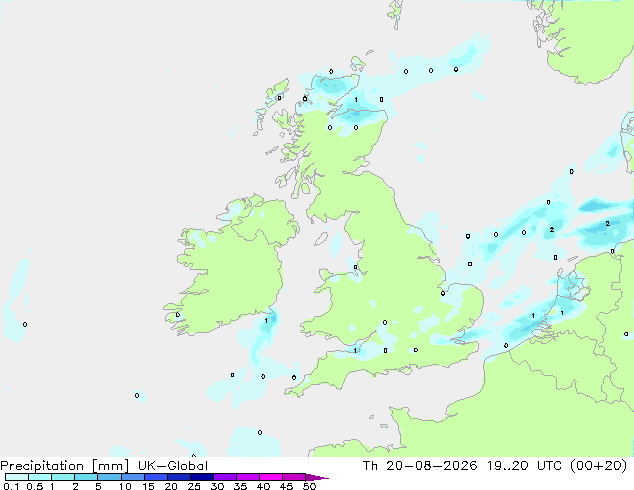Click the 40–45 mm magenta legend swatch
The width and height of the screenshot is (634, 490).
(271, 477)
